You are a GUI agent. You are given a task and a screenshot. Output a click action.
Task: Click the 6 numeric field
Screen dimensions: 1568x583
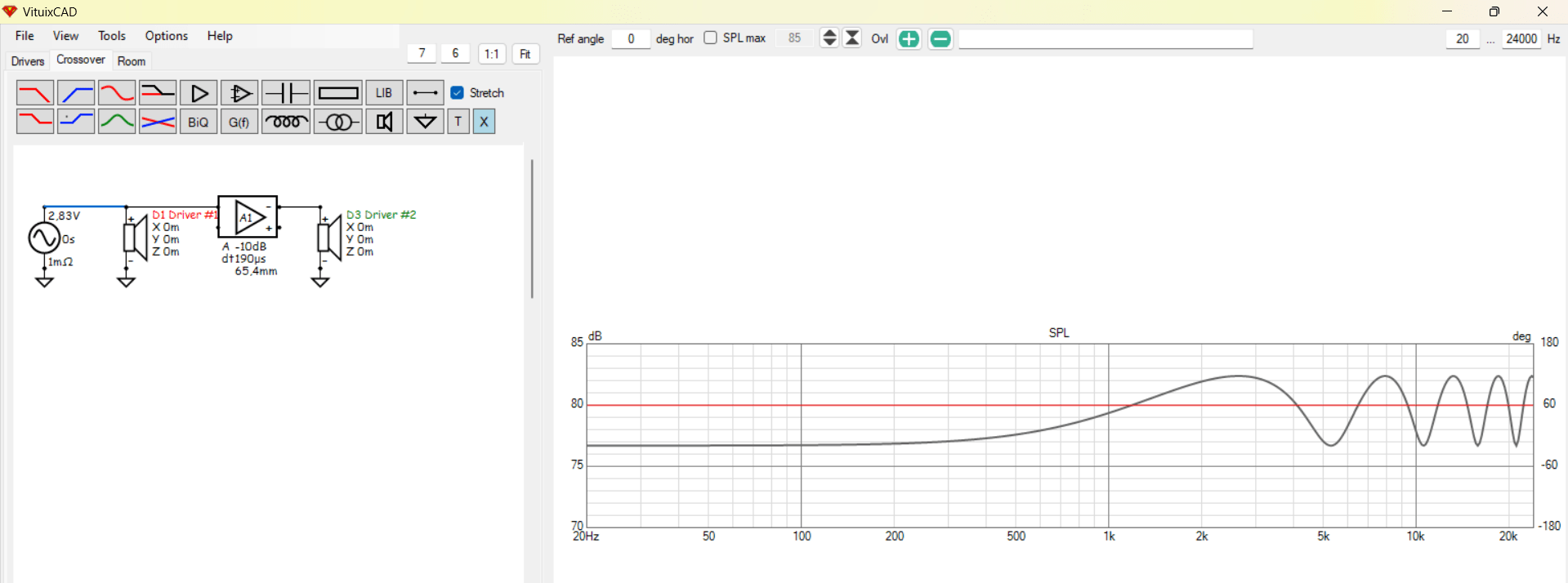coord(455,53)
